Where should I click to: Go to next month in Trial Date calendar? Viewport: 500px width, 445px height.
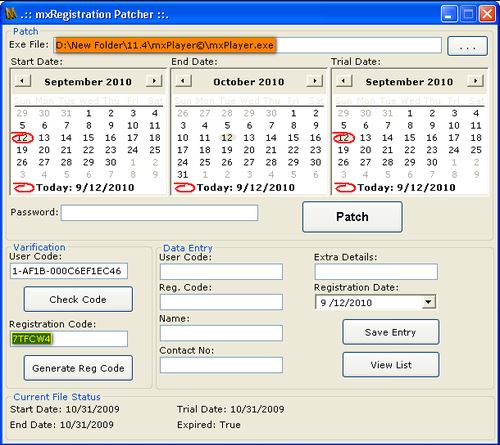(x=475, y=81)
